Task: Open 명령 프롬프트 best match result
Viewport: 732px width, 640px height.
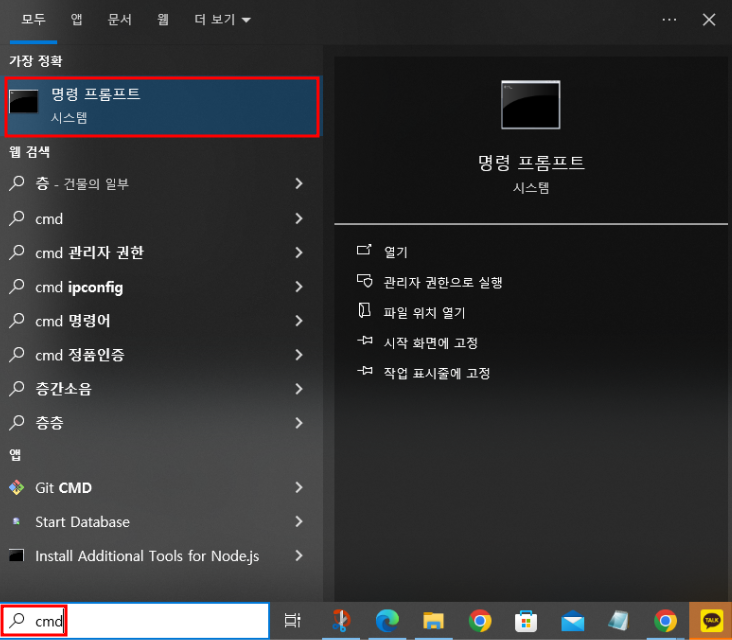Action: click(x=162, y=106)
